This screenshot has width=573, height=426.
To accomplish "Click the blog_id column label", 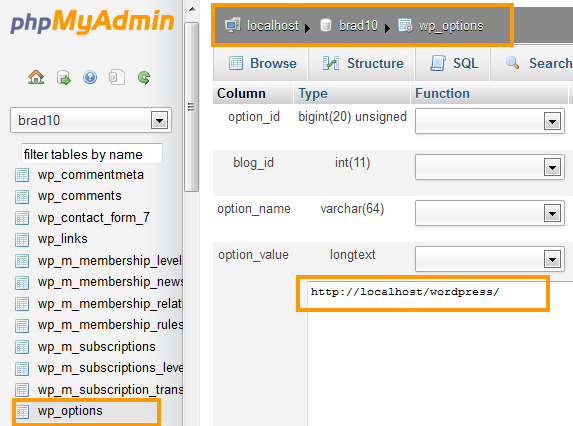I will (254, 163).
